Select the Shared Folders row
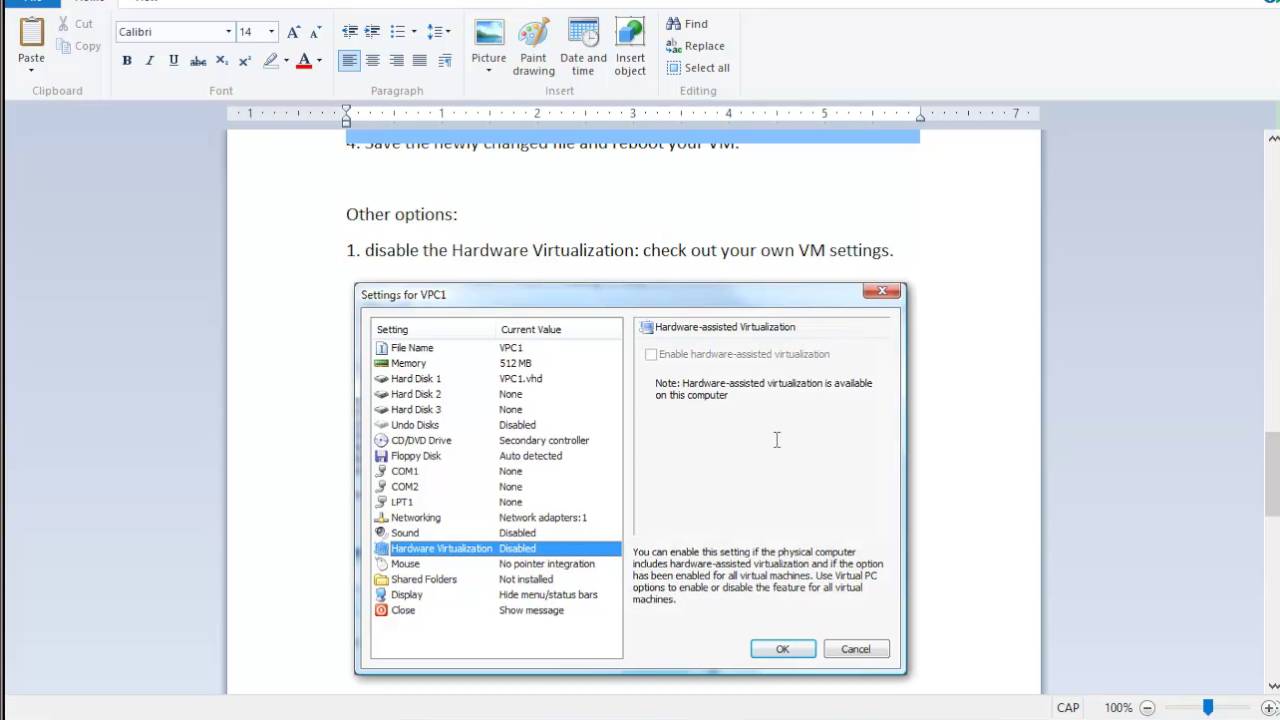 (497, 579)
